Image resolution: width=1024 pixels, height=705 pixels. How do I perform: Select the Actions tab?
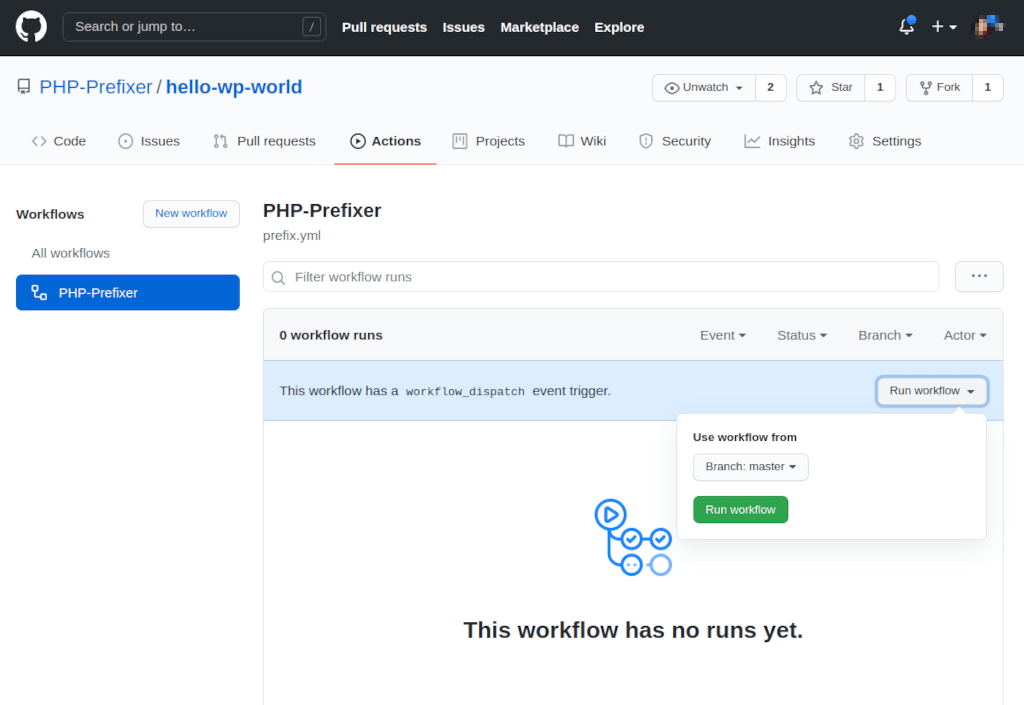tap(385, 141)
